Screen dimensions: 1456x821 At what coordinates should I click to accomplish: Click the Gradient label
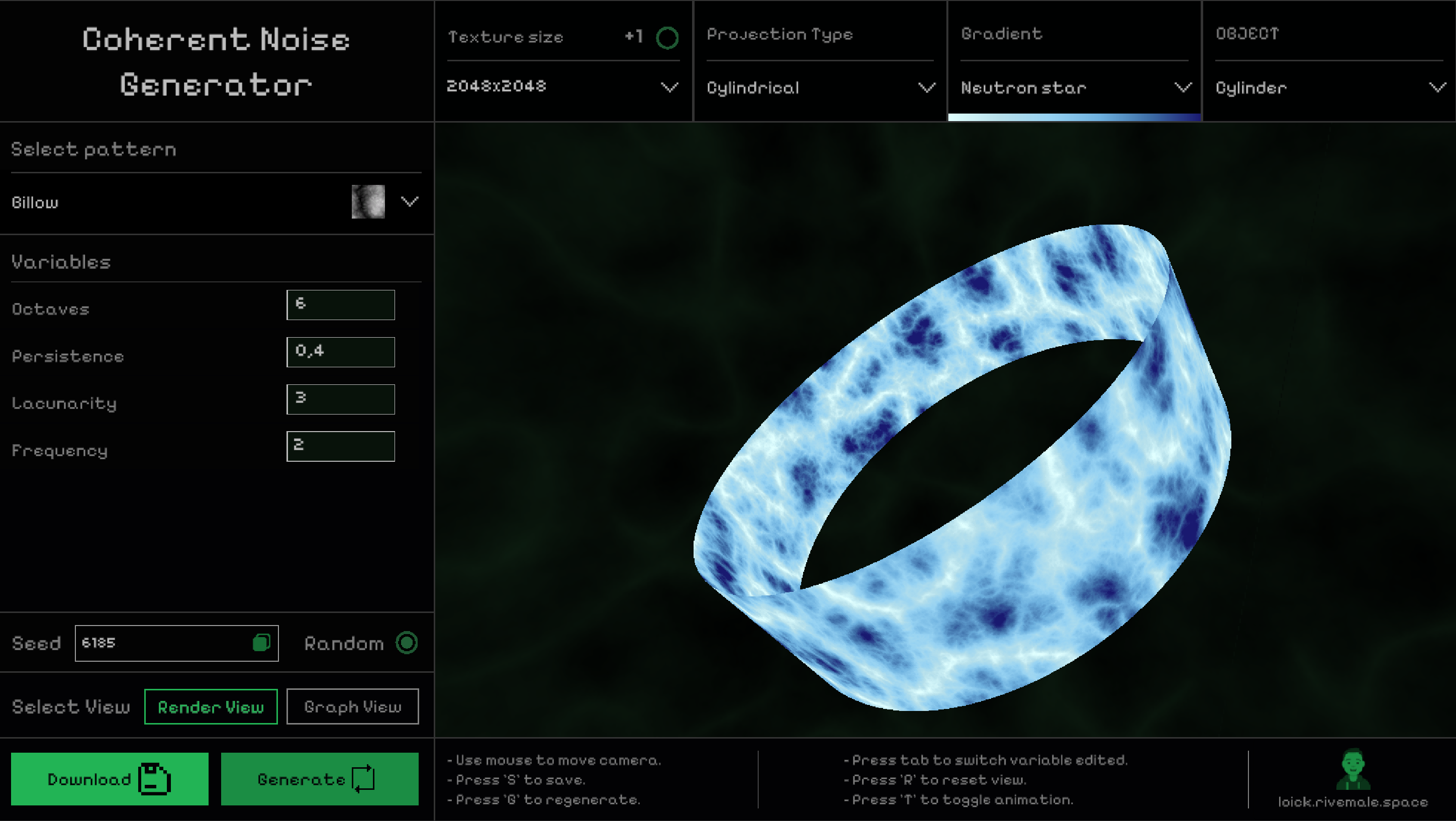click(x=1002, y=34)
